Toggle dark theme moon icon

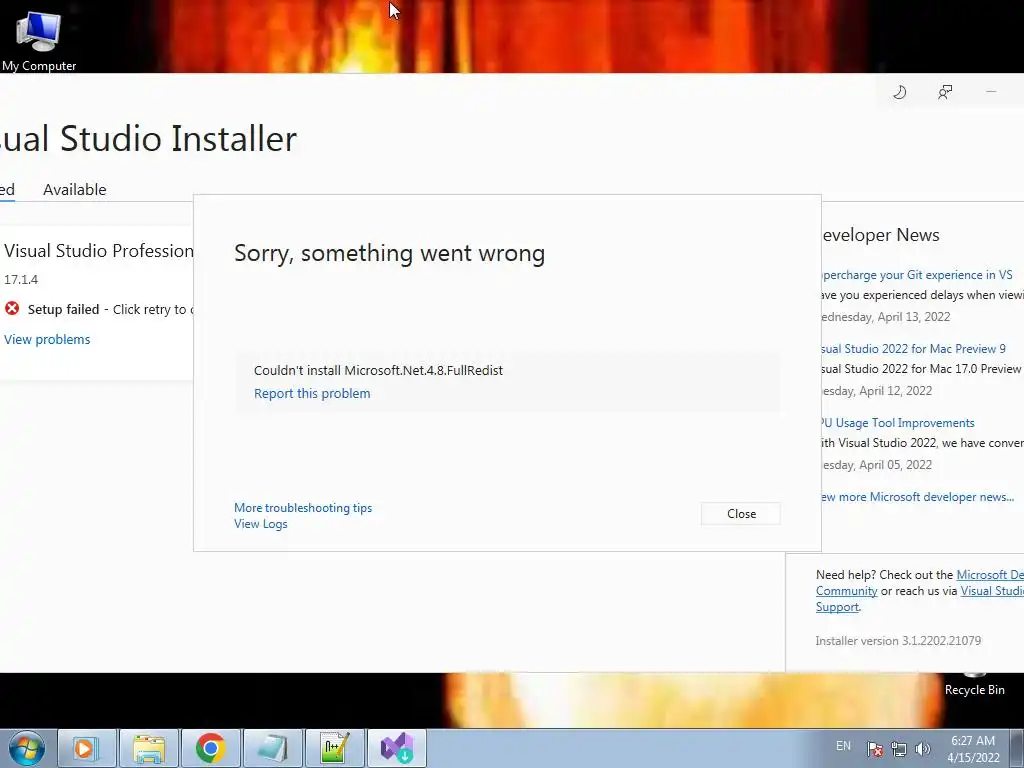[900, 92]
